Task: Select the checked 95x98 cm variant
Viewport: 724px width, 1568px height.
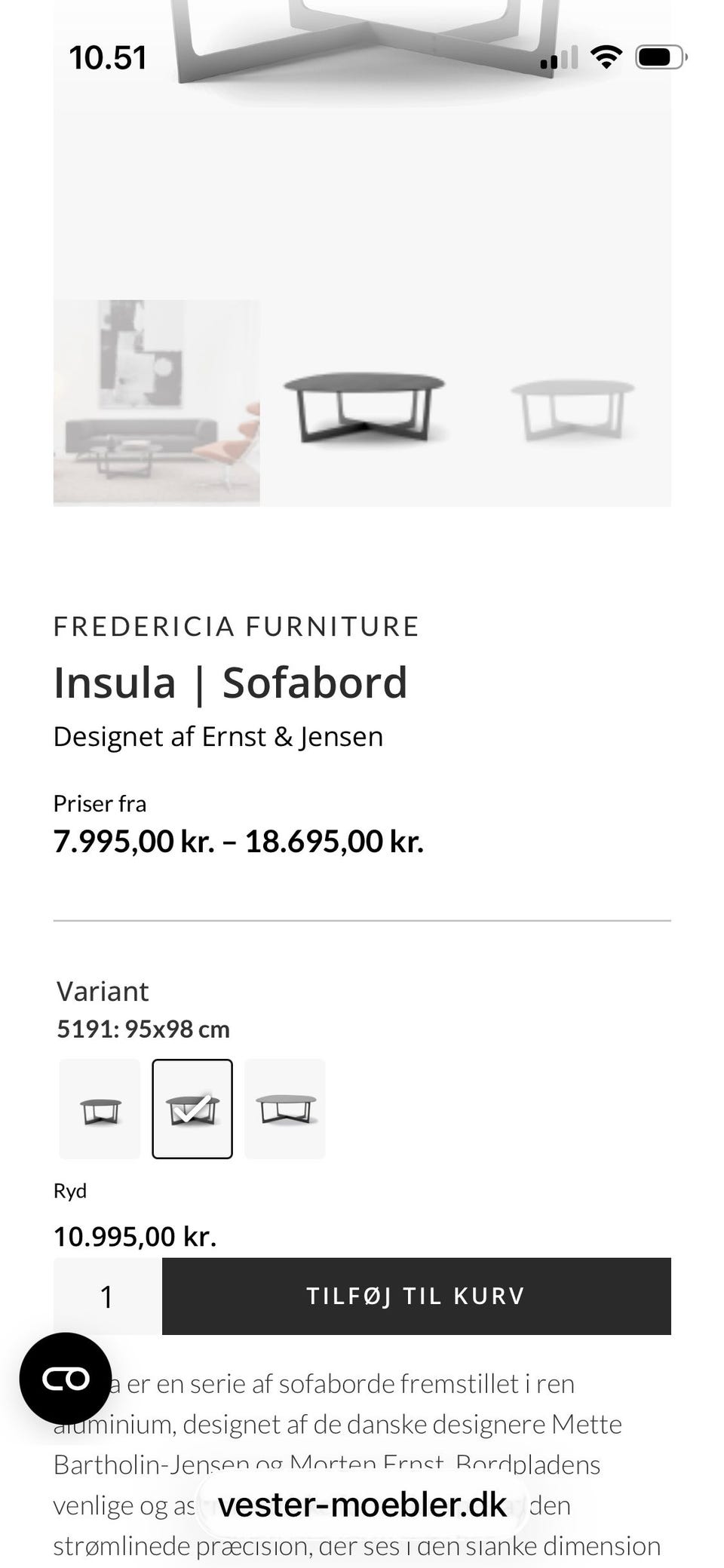Action: click(x=192, y=1109)
